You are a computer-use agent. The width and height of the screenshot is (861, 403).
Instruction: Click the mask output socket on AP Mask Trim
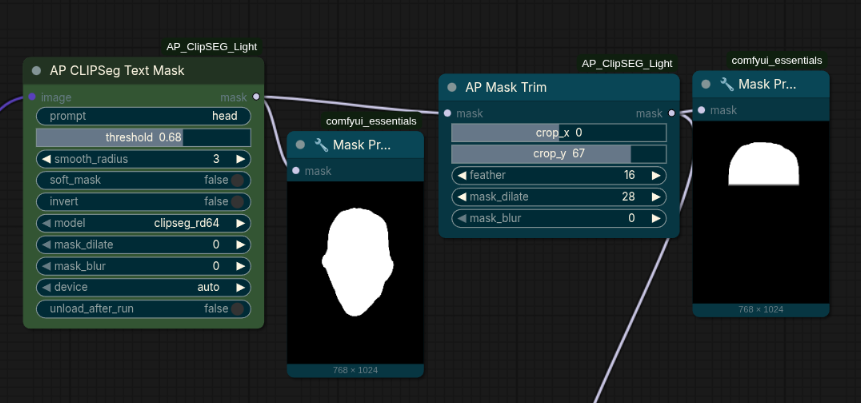671,113
